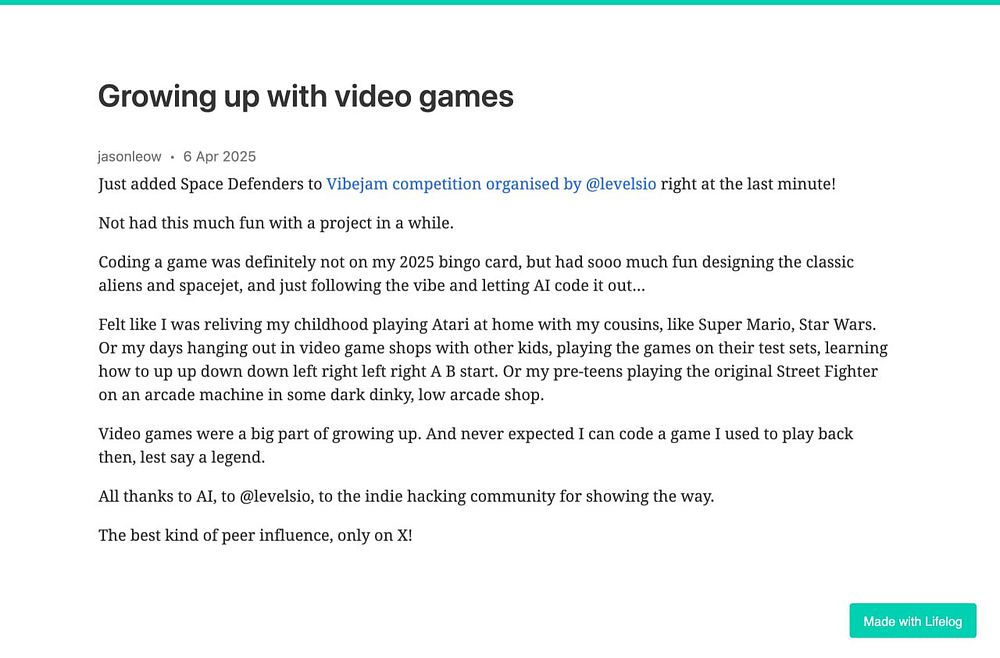The image size is (1000, 658).
Task: Click the dot separator between author and date
Action: pos(172,157)
